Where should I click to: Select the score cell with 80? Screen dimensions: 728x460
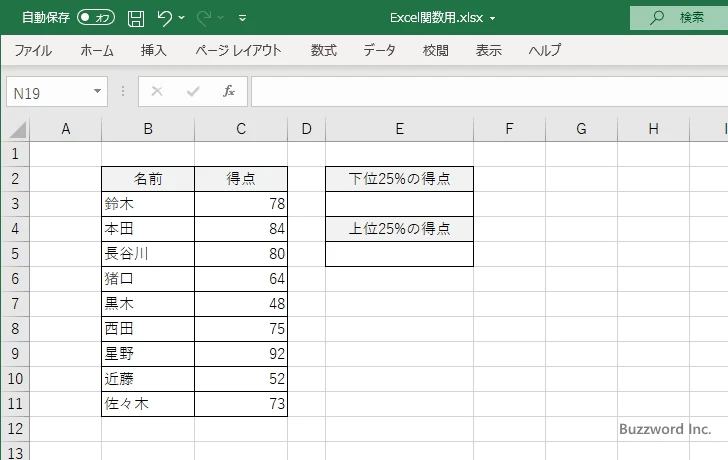[x=241, y=254]
